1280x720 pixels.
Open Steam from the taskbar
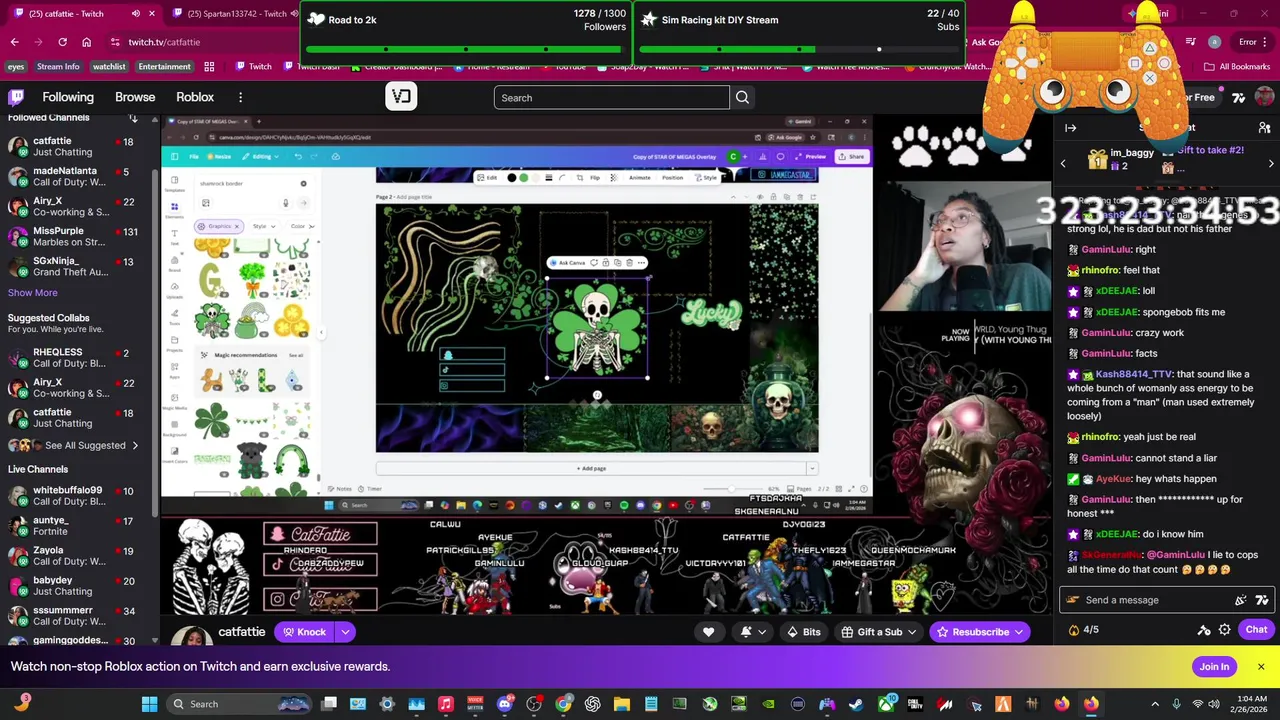click(857, 704)
